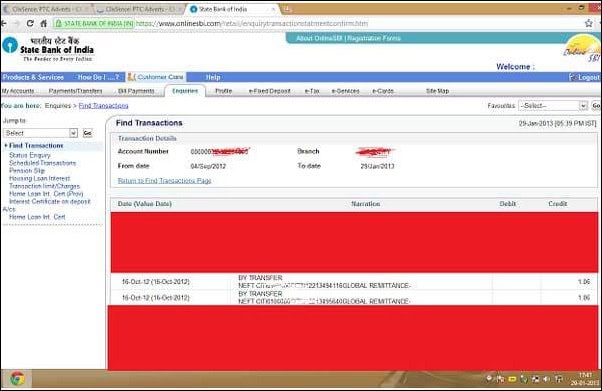
Task: Open Customer Care with its icon
Action: pyautogui.click(x=132, y=77)
